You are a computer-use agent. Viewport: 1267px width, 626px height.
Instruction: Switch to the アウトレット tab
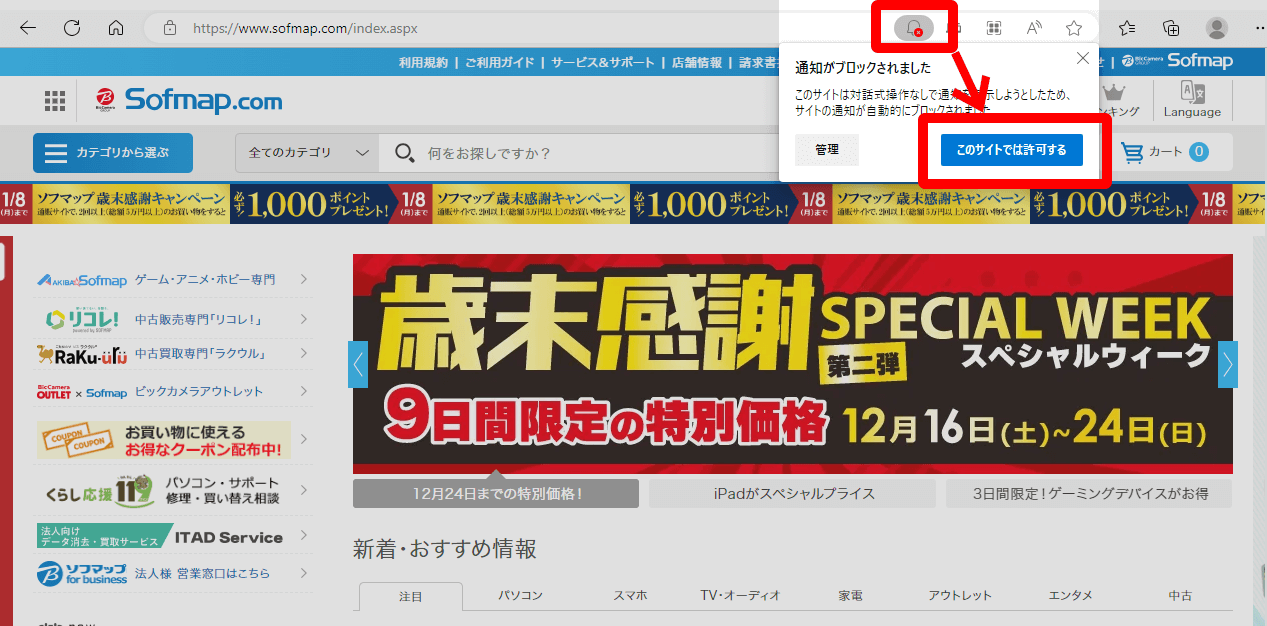pyautogui.click(x=960, y=596)
